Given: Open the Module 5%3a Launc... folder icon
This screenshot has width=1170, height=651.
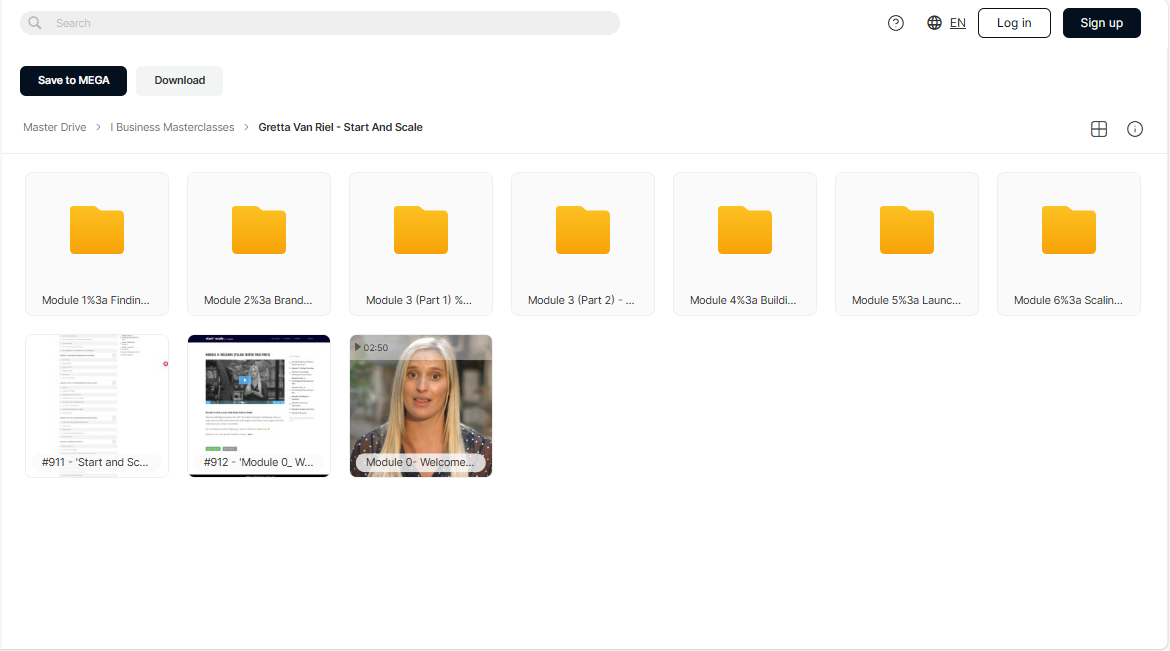Looking at the screenshot, I should coord(907,230).
